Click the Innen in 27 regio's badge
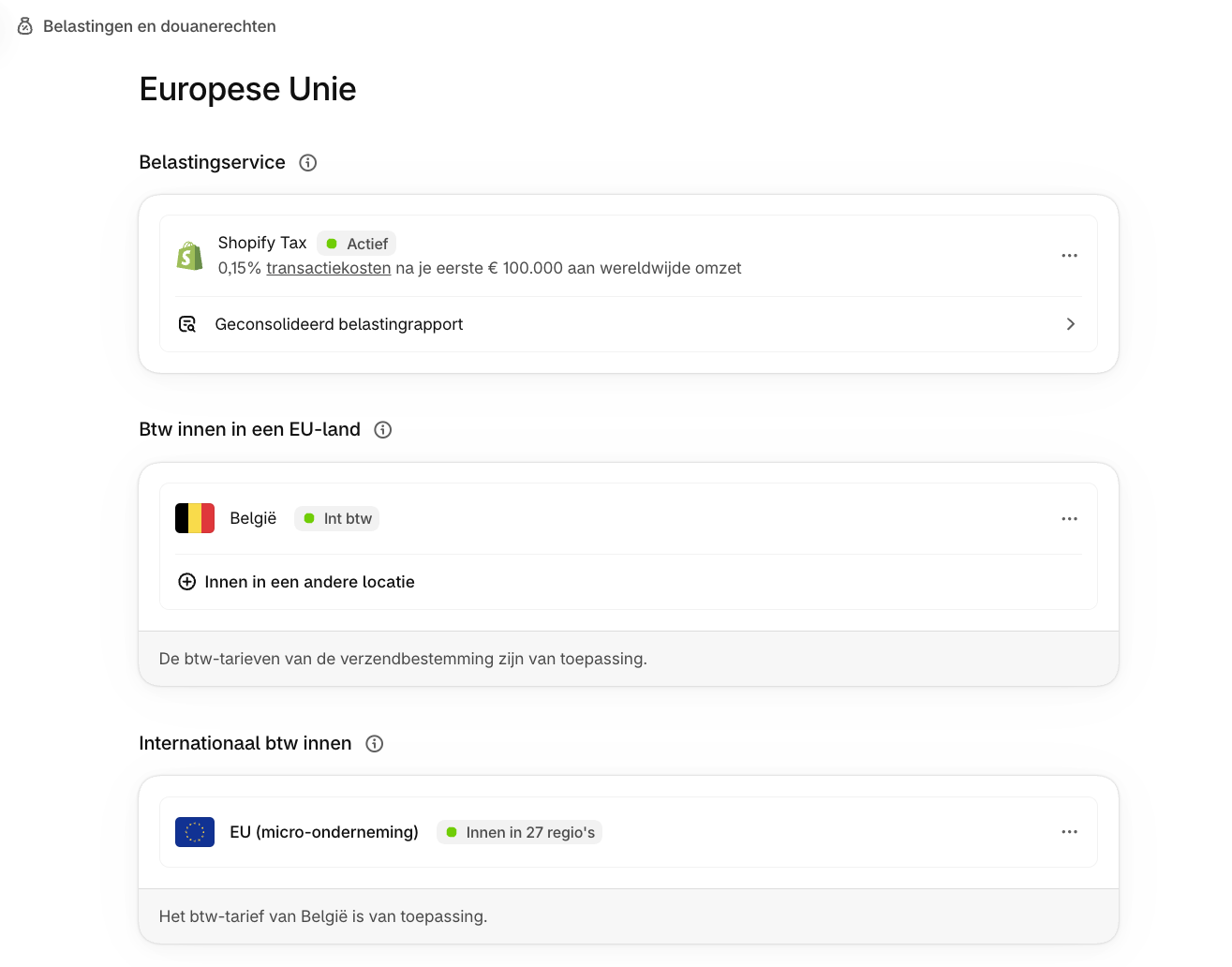 point(519,832)
